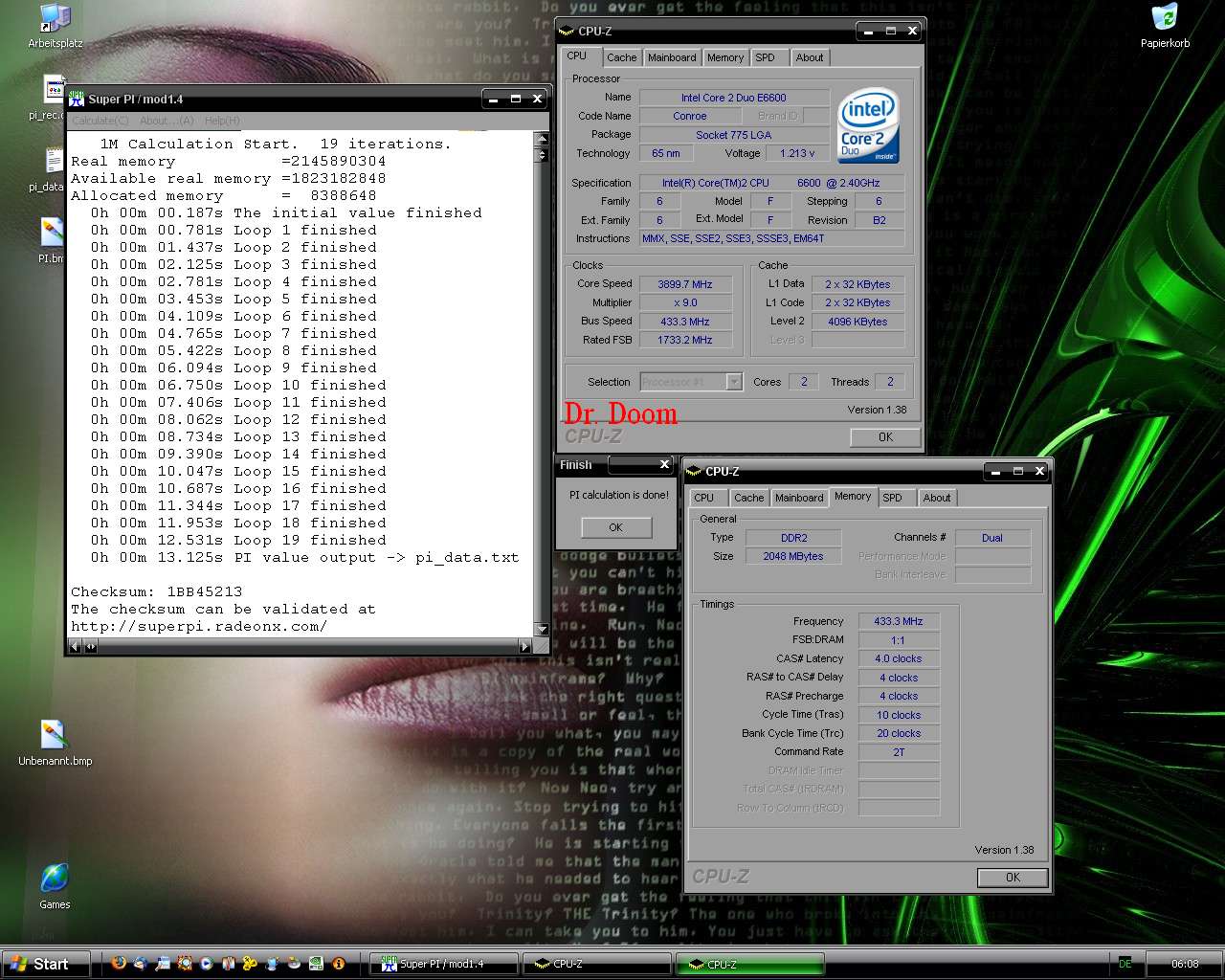Click the Intel Core 2 Duo logo
This screenshot has width=1225, height=980.
[868, 125]
